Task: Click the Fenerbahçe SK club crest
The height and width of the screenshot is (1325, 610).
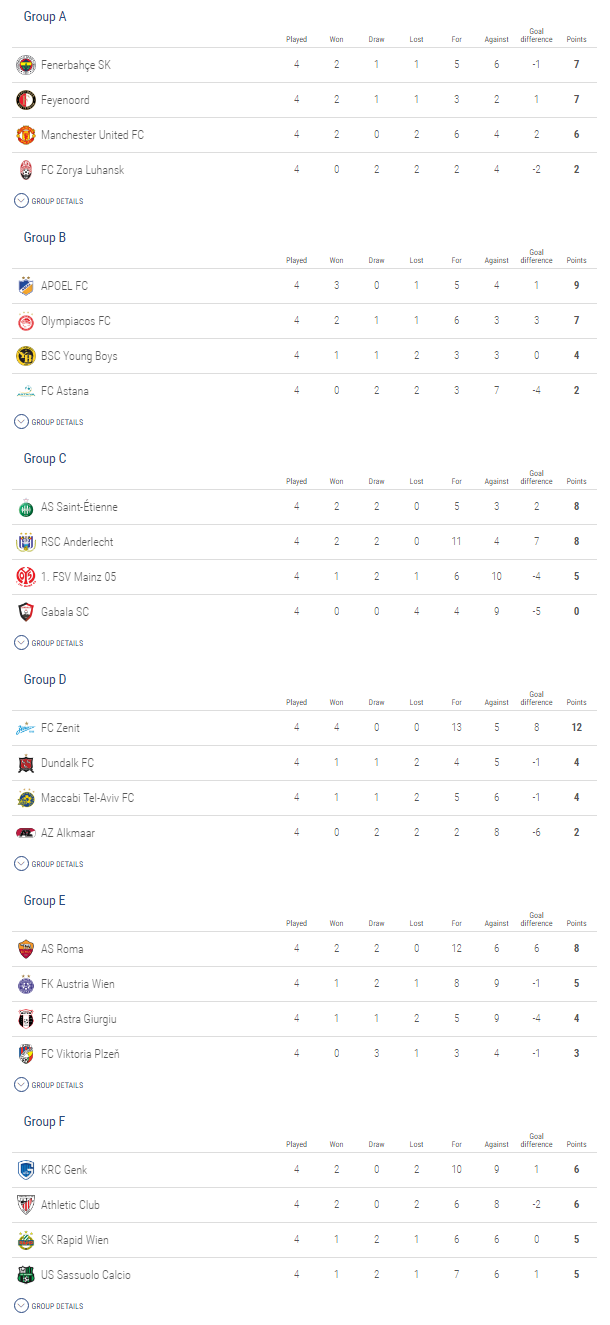Action: point(26,65)
